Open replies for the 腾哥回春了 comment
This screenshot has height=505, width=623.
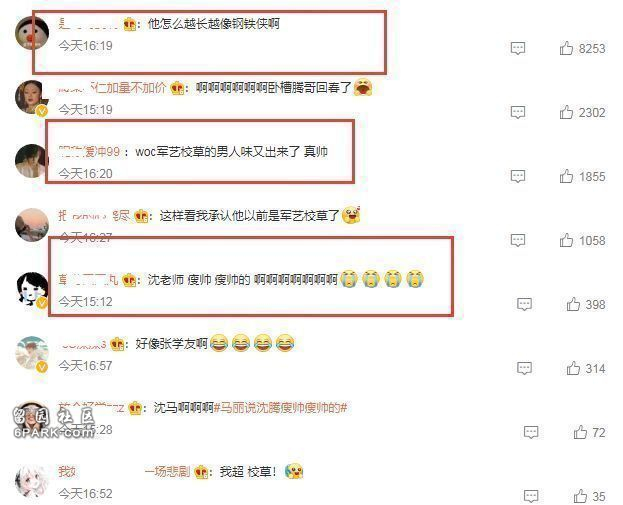(x=518, y=112)
